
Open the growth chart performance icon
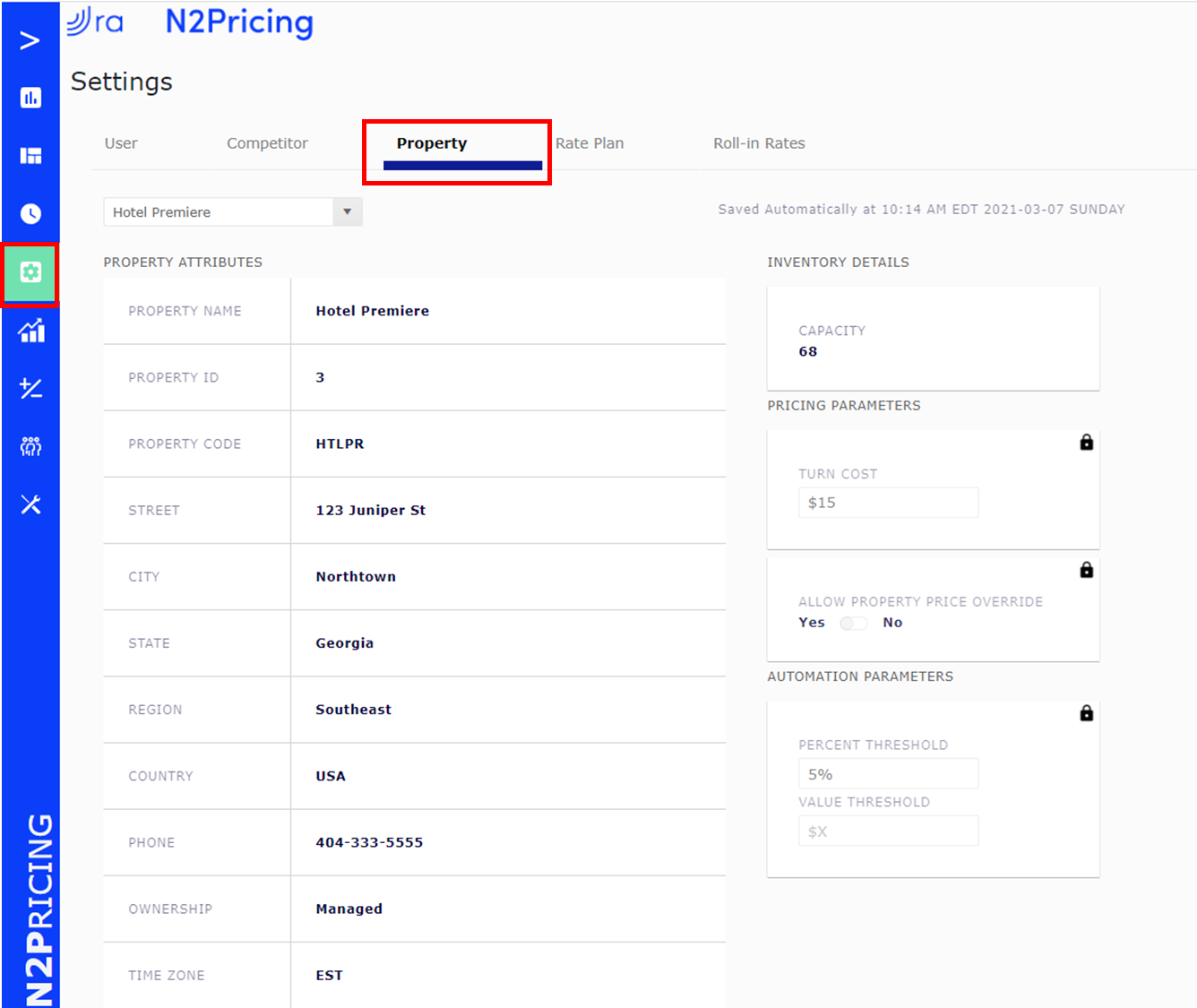30,331
